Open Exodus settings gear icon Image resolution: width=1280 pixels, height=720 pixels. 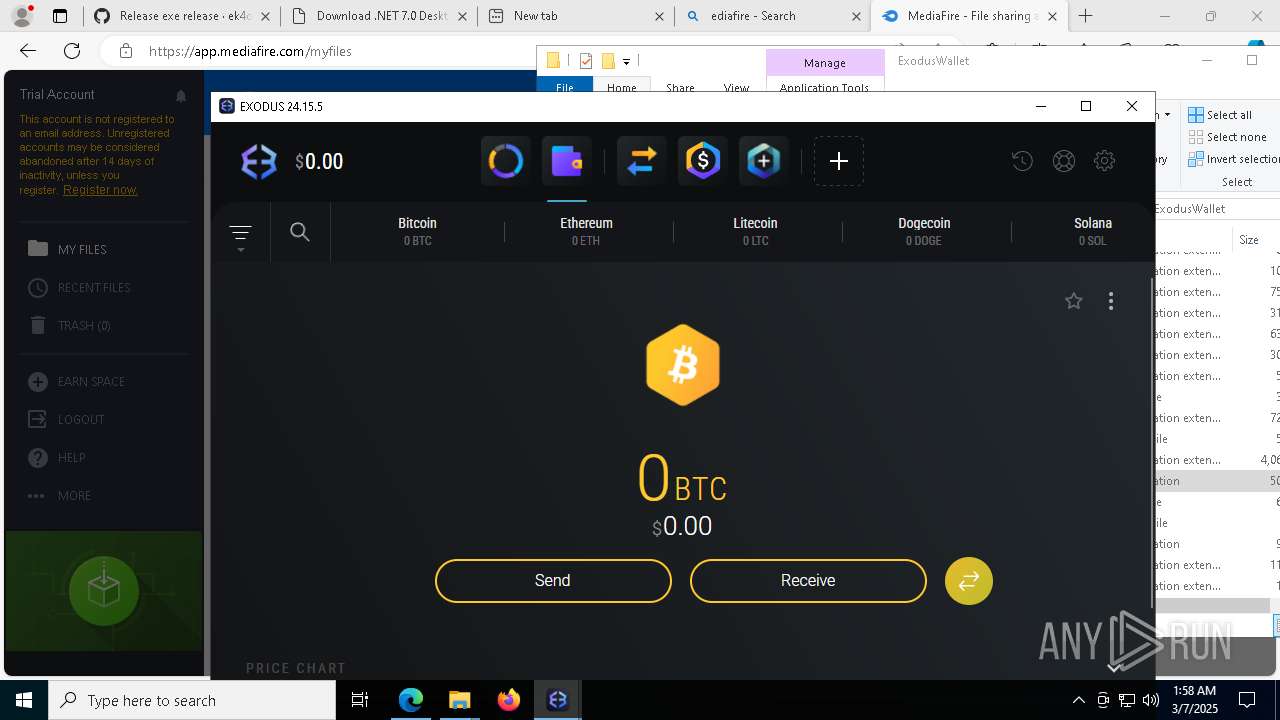coord(1104,161)
